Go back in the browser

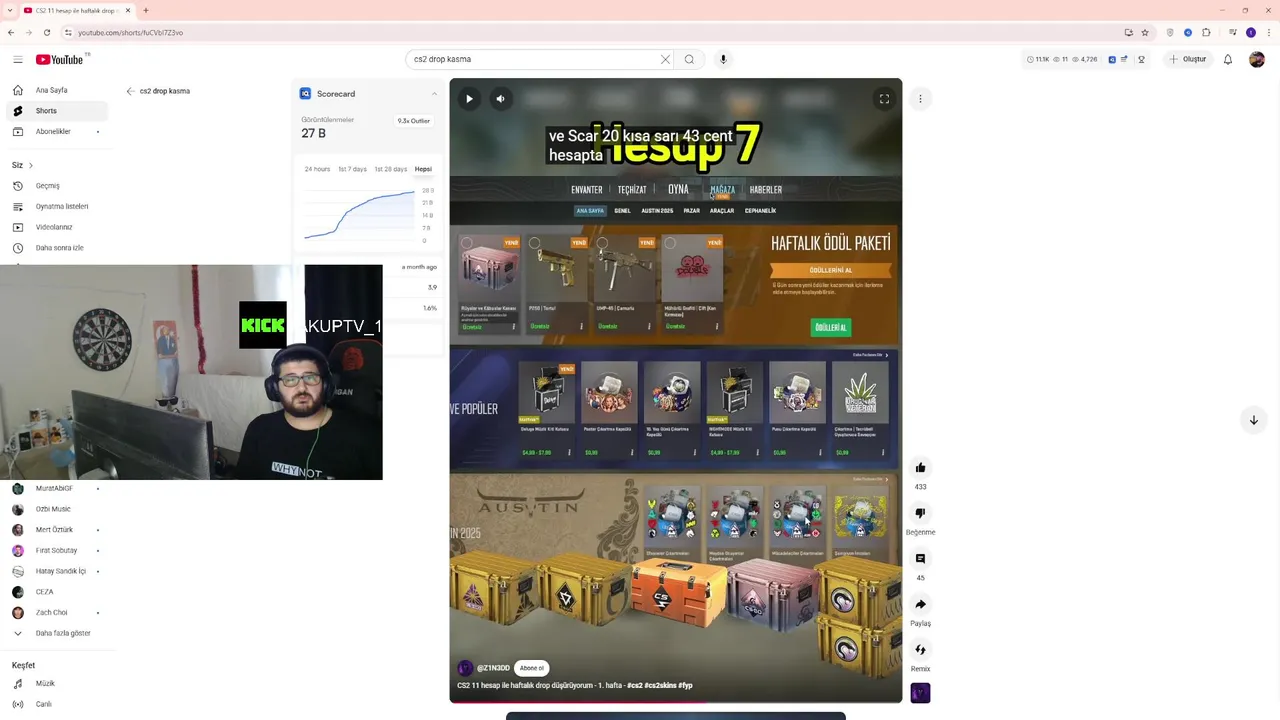pyautogui.click(x=11, y=32)
